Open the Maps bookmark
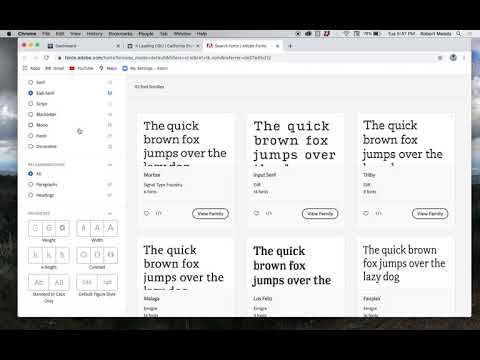480x360 pixels. 108,68
